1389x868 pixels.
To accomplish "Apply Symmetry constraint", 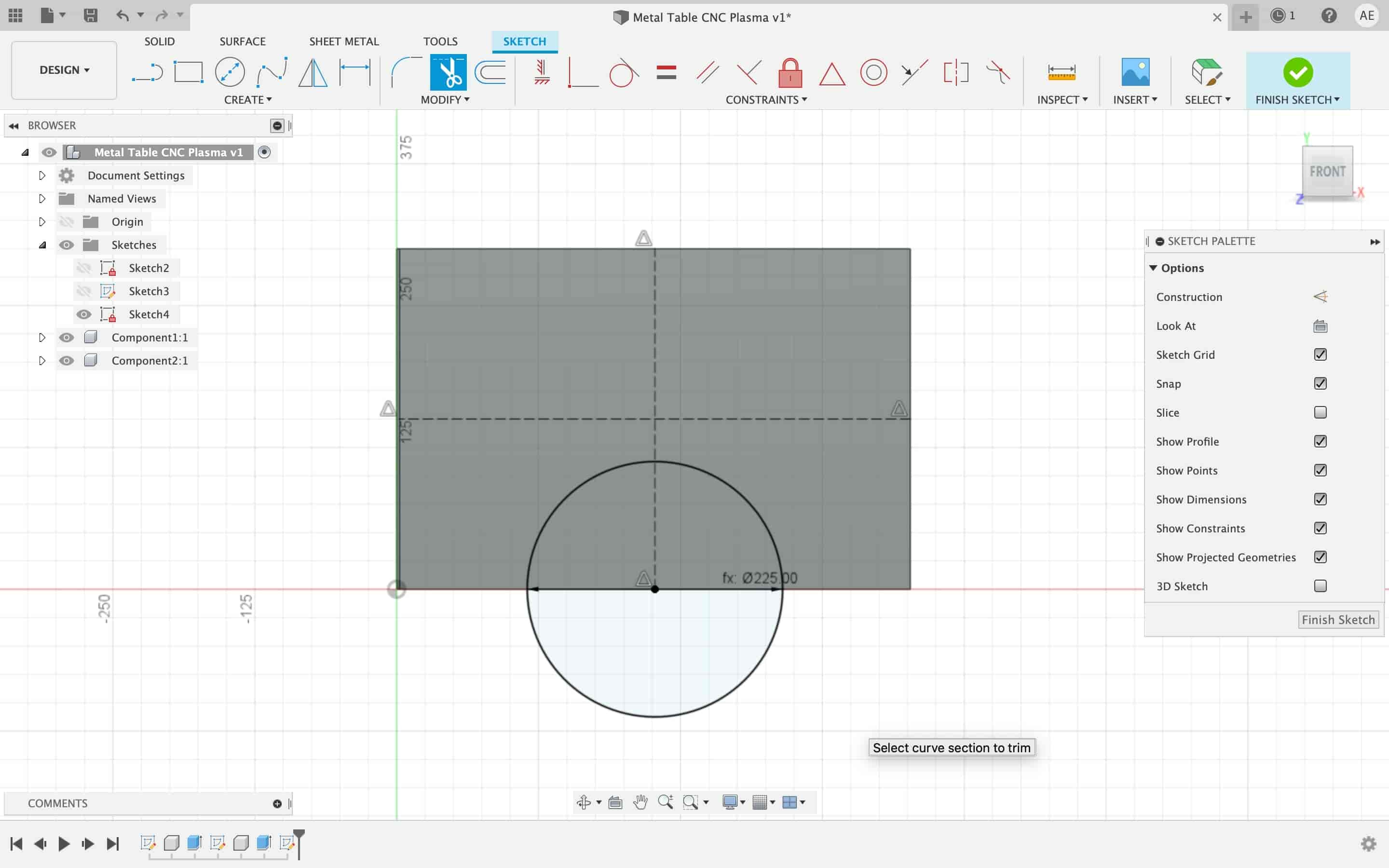I will (956, 72).
